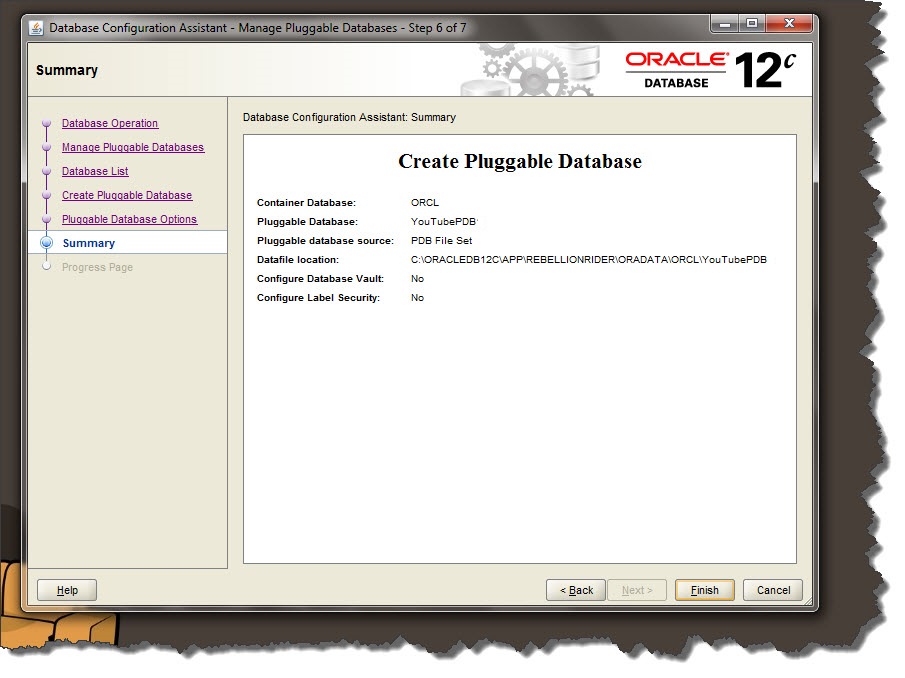The height and width of the screenshot is (678, 905).
Task: Click the Cancel button
Action: [x=772, y=590]
